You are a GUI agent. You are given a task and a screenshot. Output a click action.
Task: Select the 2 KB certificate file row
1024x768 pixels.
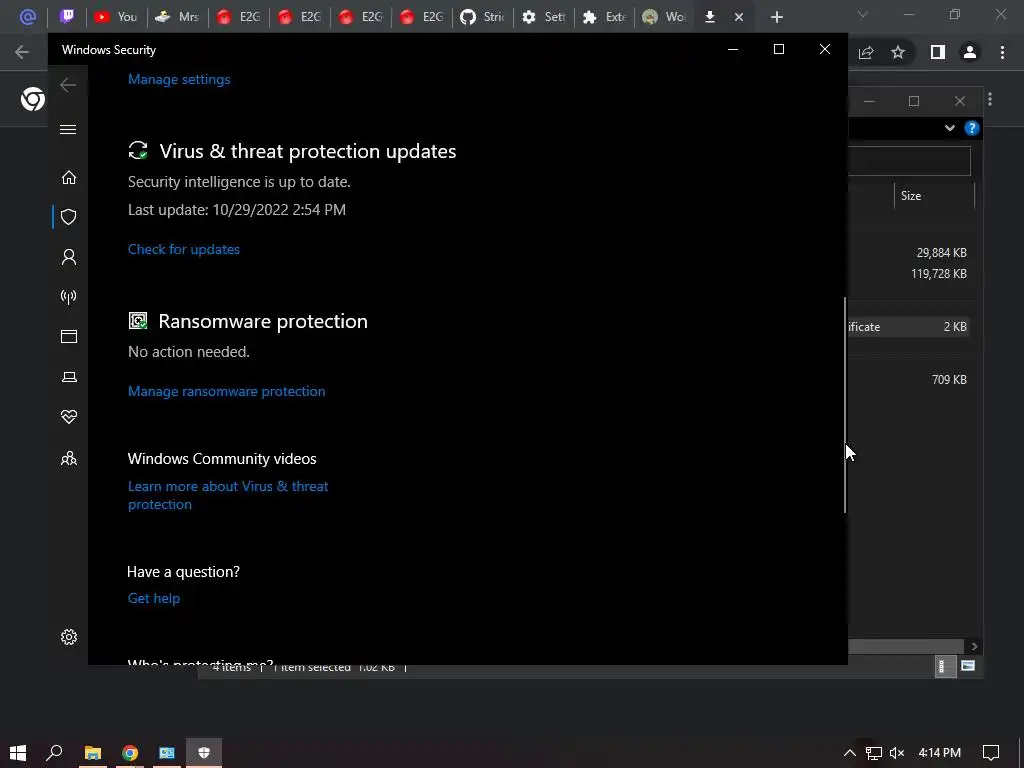[x=909, y=327]
